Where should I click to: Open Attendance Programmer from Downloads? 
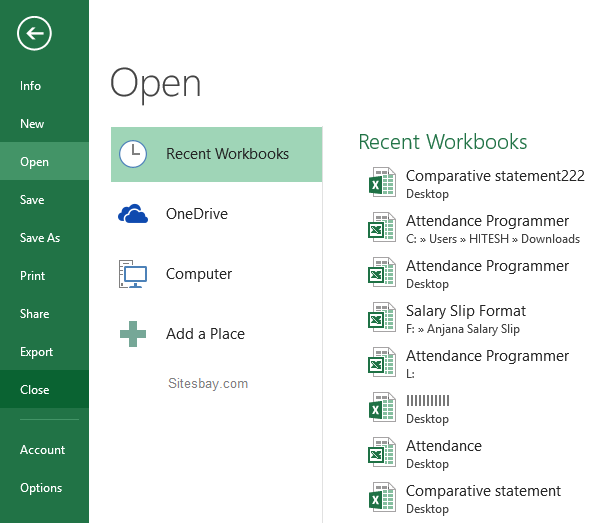click(x=487, y=221)
